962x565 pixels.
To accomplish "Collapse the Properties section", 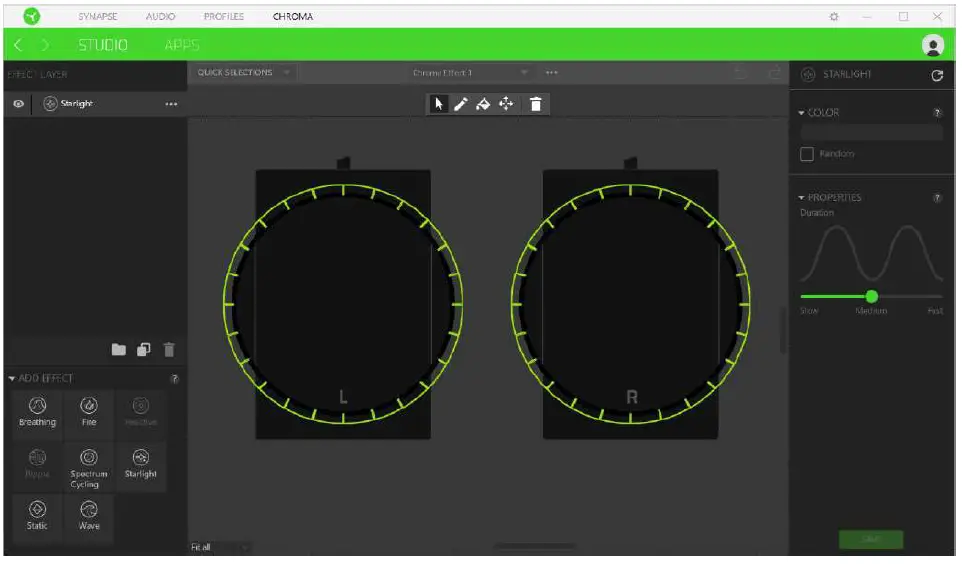I will point(801,198).
